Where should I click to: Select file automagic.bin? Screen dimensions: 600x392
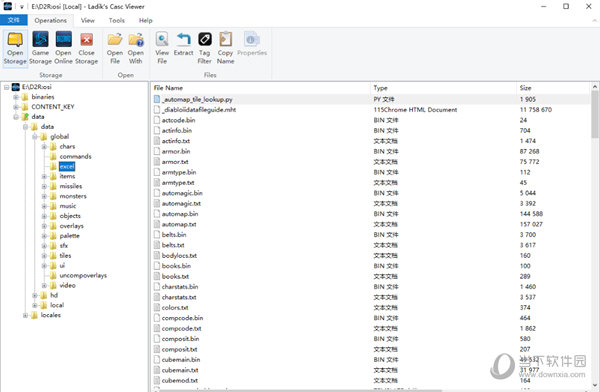click(x=182, y=193)
